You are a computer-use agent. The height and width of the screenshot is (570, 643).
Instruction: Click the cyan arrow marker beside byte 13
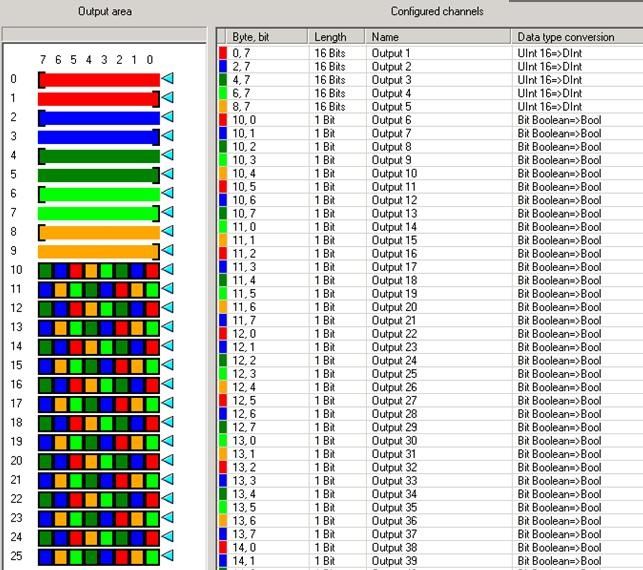[x=167, y=326]
